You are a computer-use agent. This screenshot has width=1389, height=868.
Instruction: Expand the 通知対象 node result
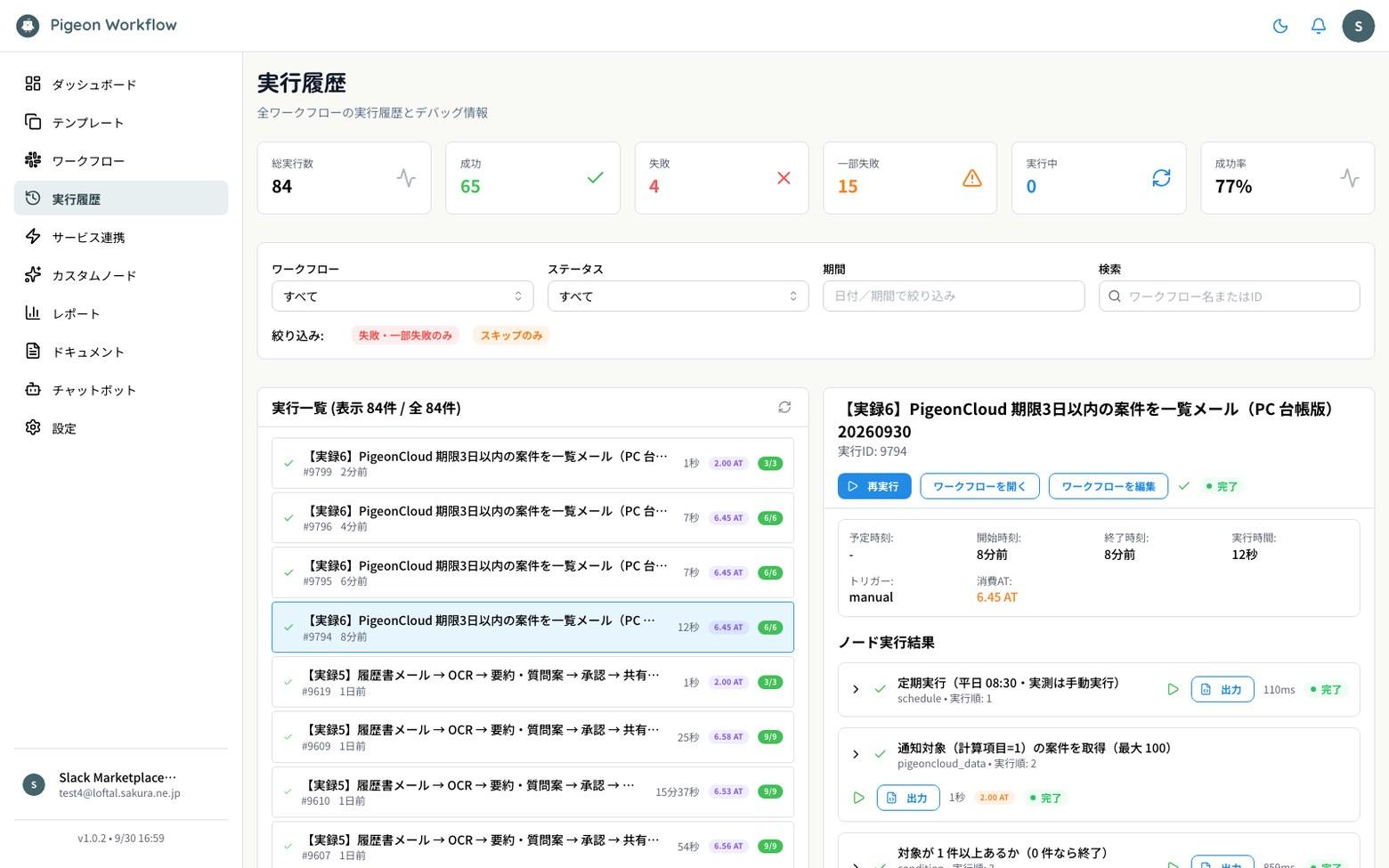tap(856, 754)
